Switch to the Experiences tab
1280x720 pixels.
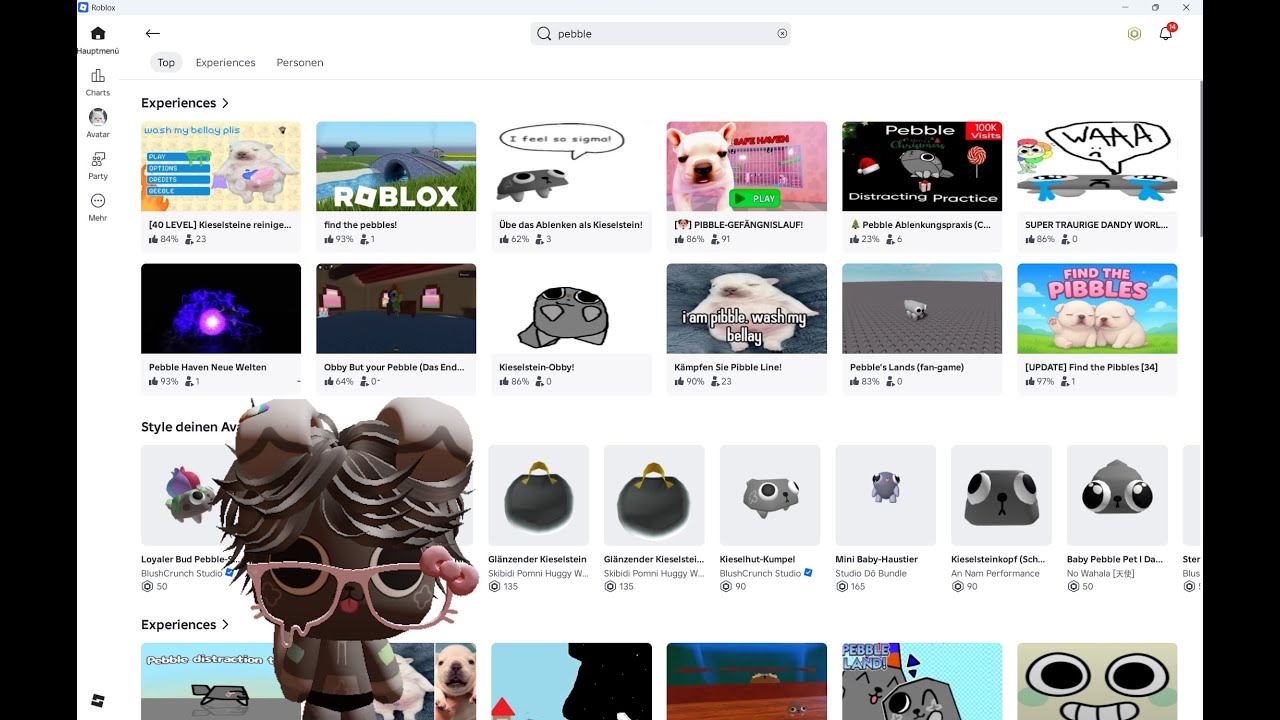tap(226, 62)
